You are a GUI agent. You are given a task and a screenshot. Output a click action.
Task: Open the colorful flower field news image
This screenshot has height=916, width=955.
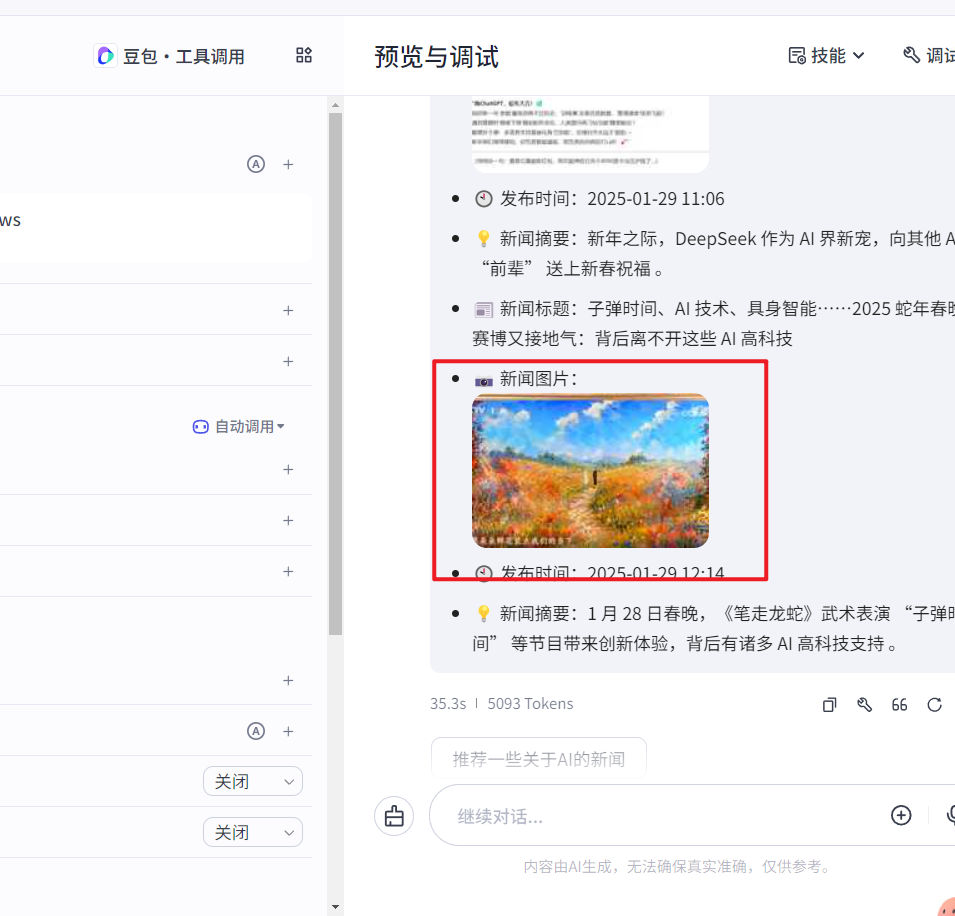pyautogui.click(x=590, y=471)
